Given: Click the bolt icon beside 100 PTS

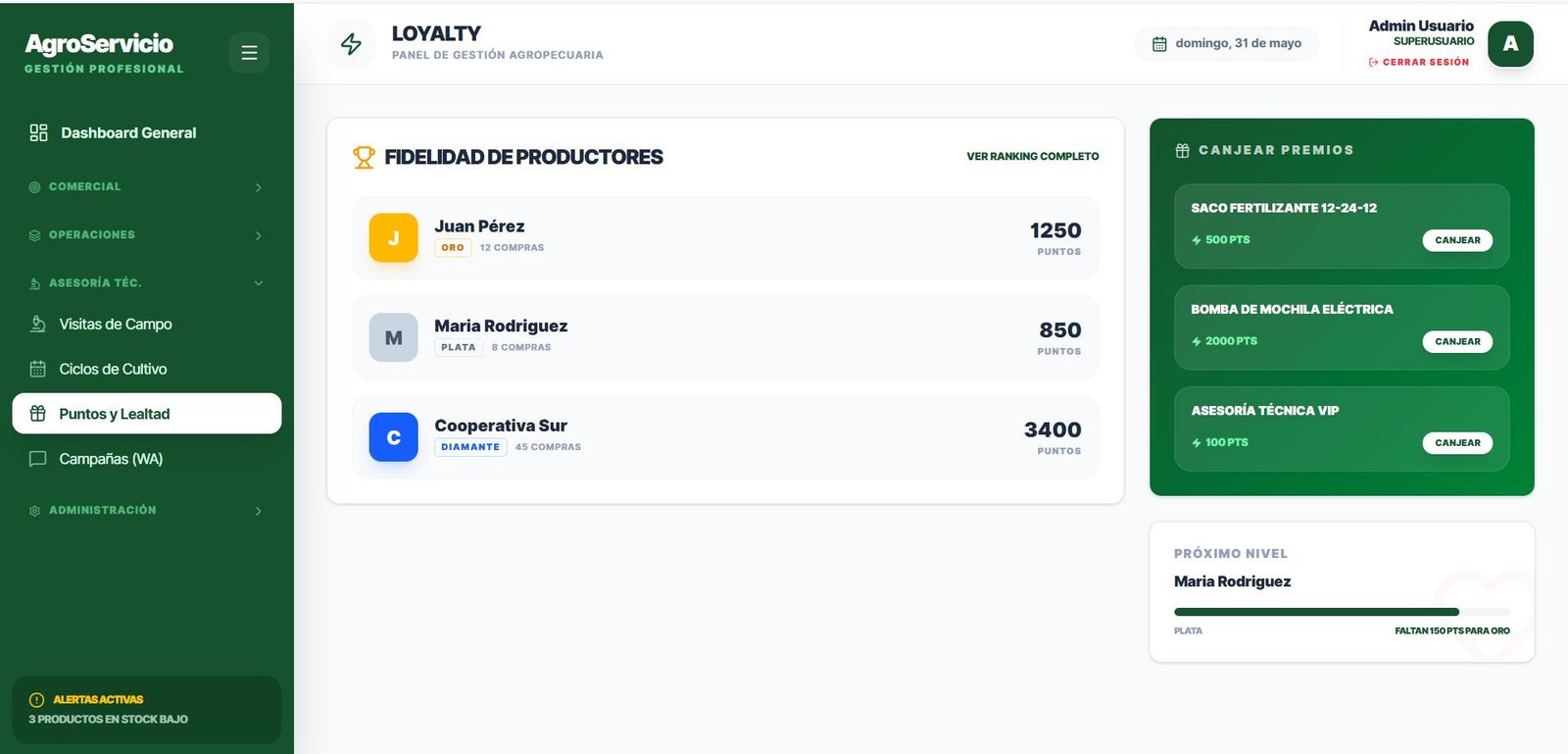Looking at the screenshot, I should pyautogui.click(x=1197, y=443).
